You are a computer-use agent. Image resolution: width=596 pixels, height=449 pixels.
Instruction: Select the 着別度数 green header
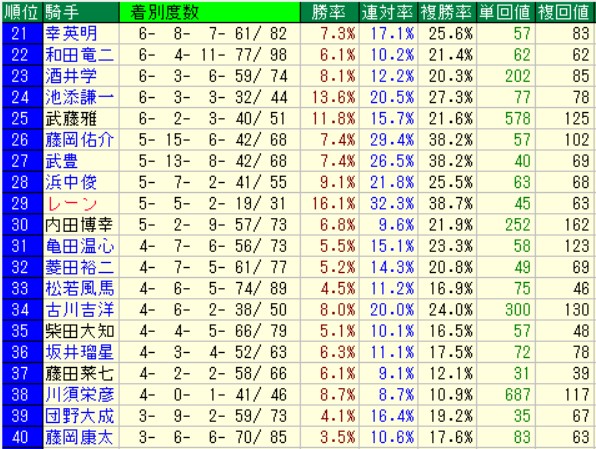coord(209,13)
